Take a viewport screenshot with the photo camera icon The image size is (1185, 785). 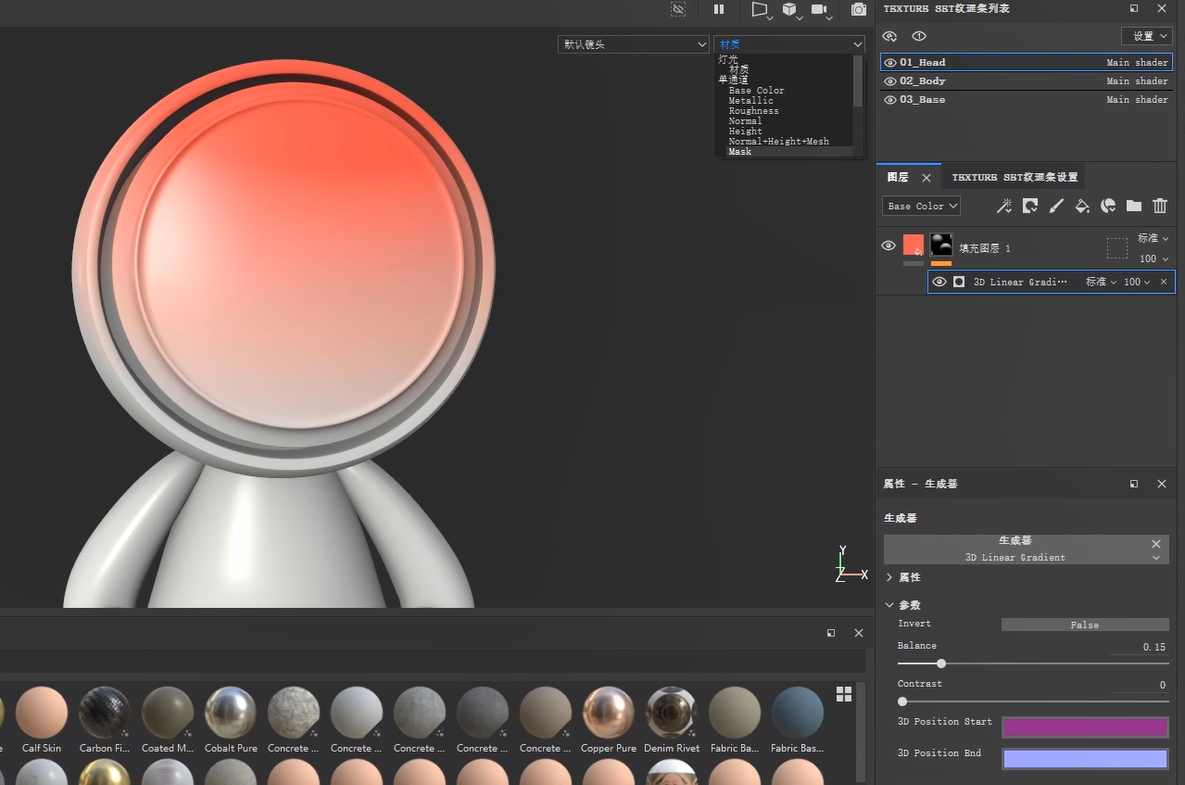859,9
